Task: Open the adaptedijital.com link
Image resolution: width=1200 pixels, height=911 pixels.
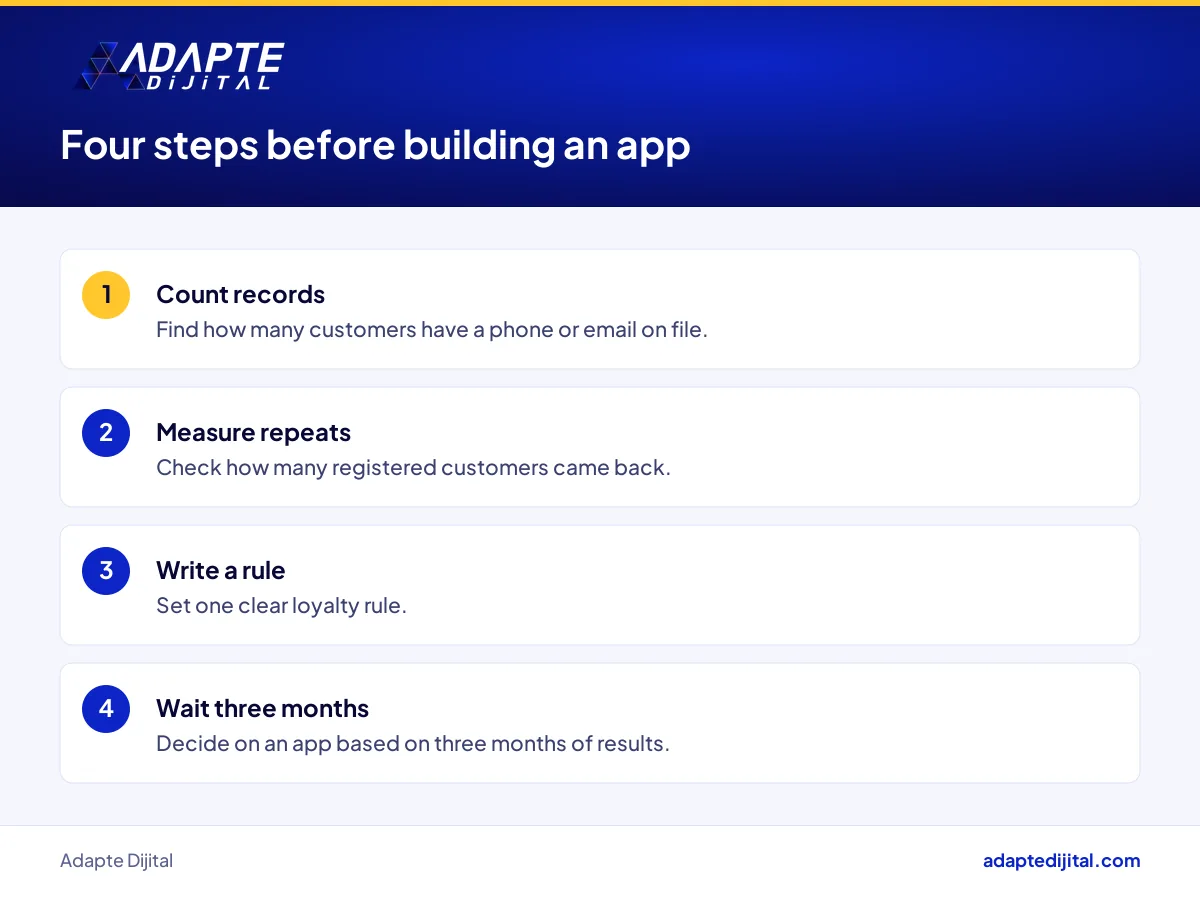Action: coord(1061,861)
